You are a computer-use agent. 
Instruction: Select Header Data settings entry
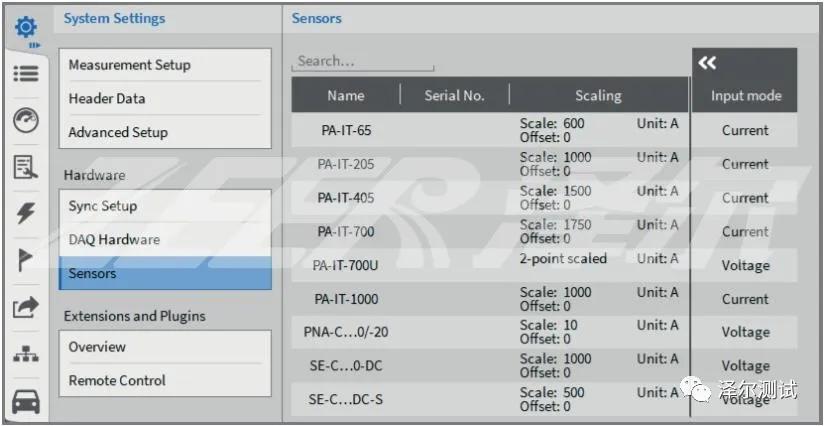(107, 99)
